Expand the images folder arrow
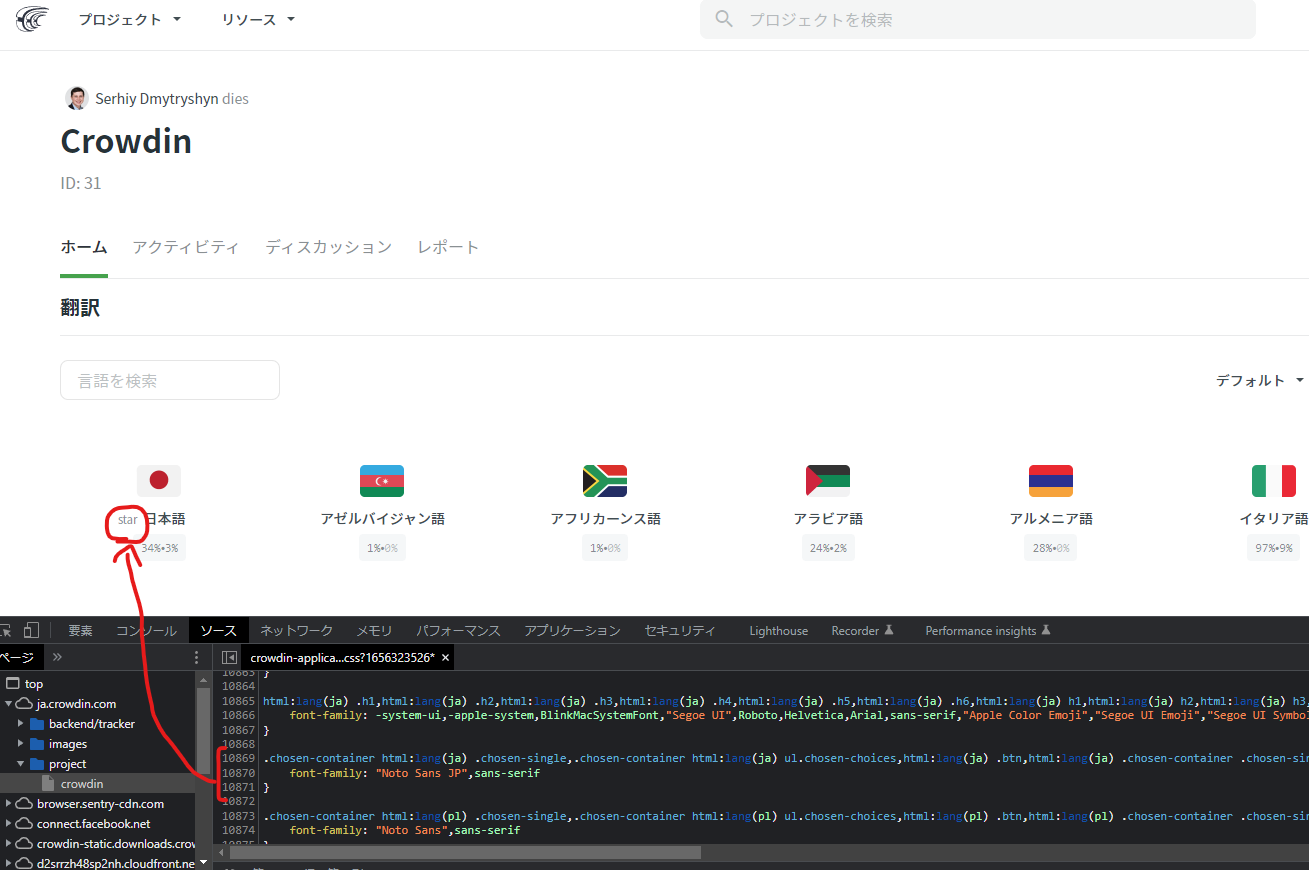 21,744
